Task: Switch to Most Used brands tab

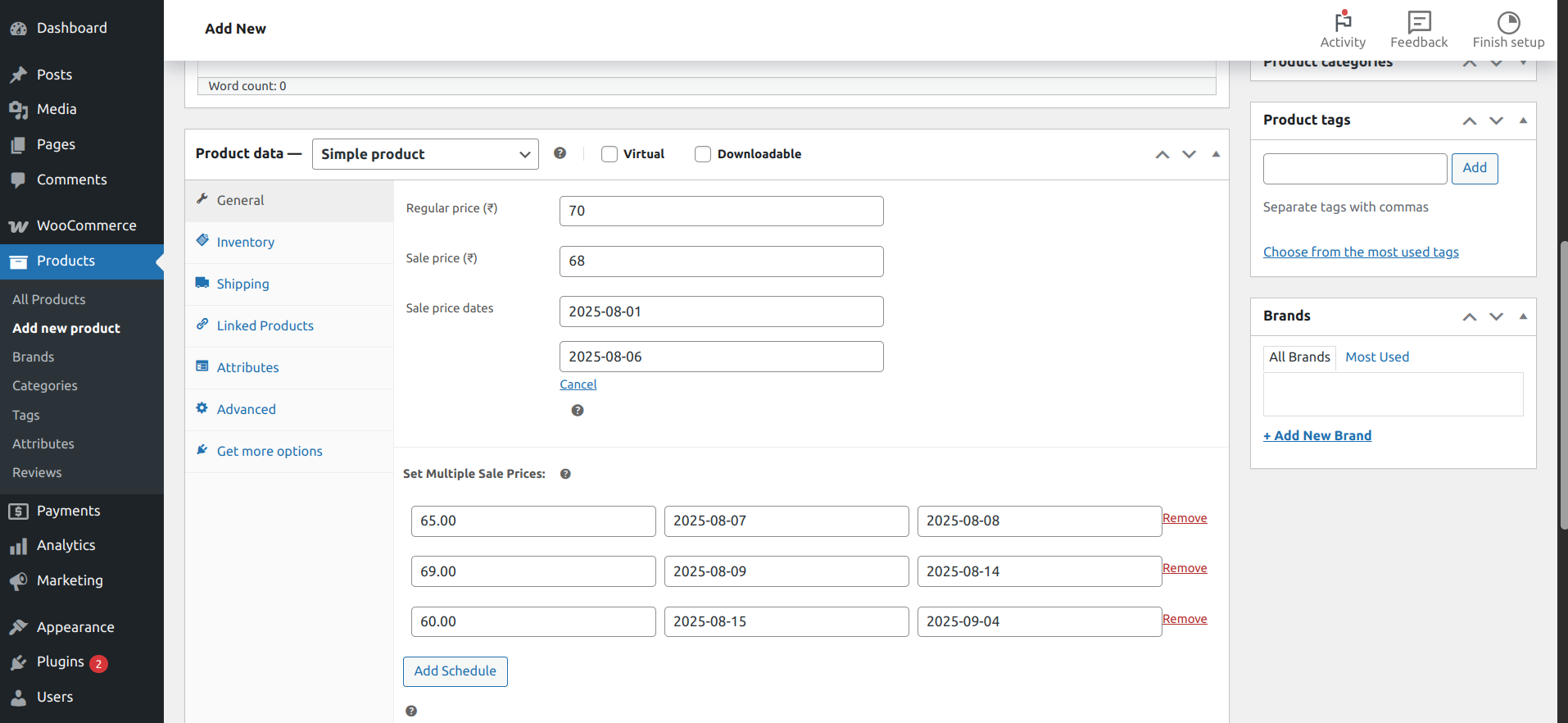Action: click(x=1377, y=357)
